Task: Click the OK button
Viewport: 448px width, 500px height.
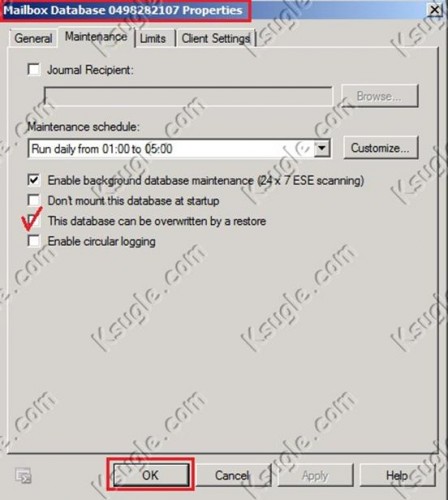Action: point(151,475)
